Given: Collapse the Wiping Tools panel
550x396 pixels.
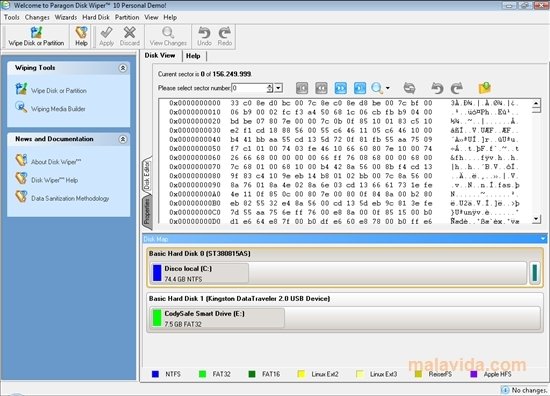Looking at the screenshot, I should pos(122,68).
